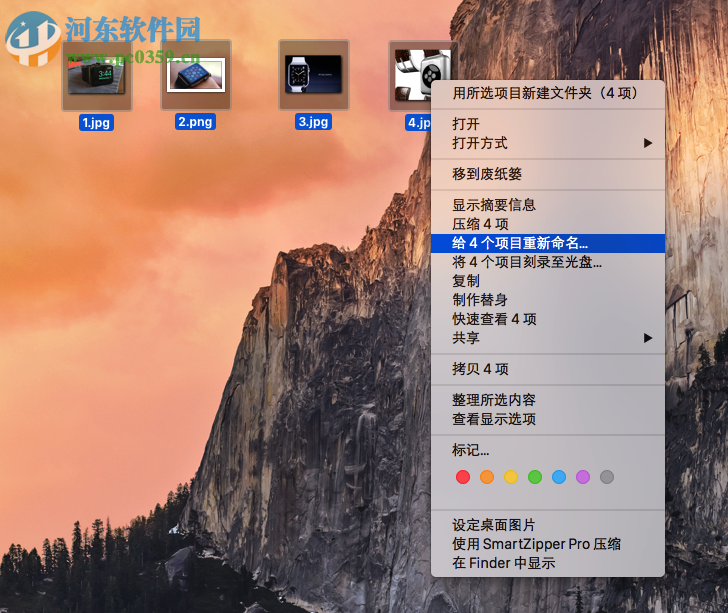The width and height of the screenshot is (728, 613).
Task: Apply the yellow tag color
Action: (x=511, y=477)
